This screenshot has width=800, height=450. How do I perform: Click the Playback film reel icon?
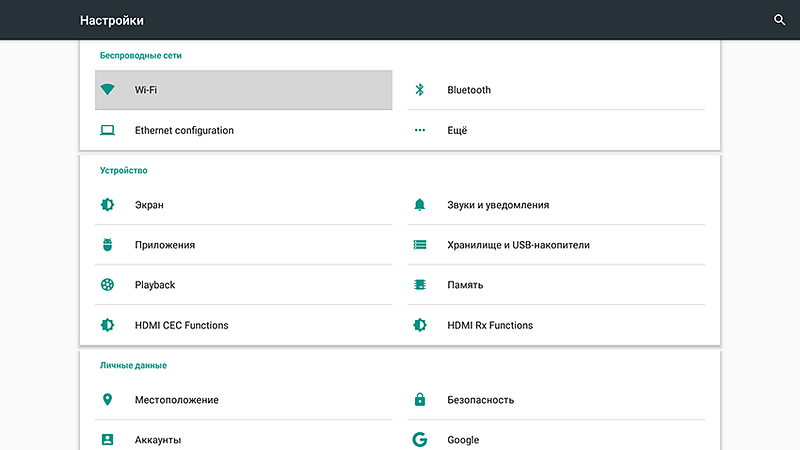click(x=108, y=285)
